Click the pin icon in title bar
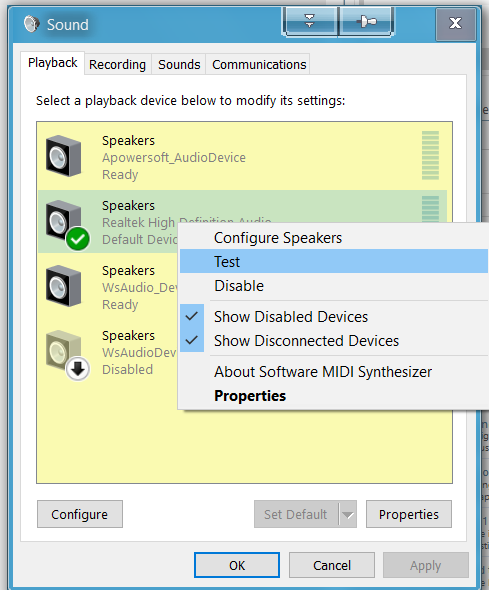 (x=366, y=21)
